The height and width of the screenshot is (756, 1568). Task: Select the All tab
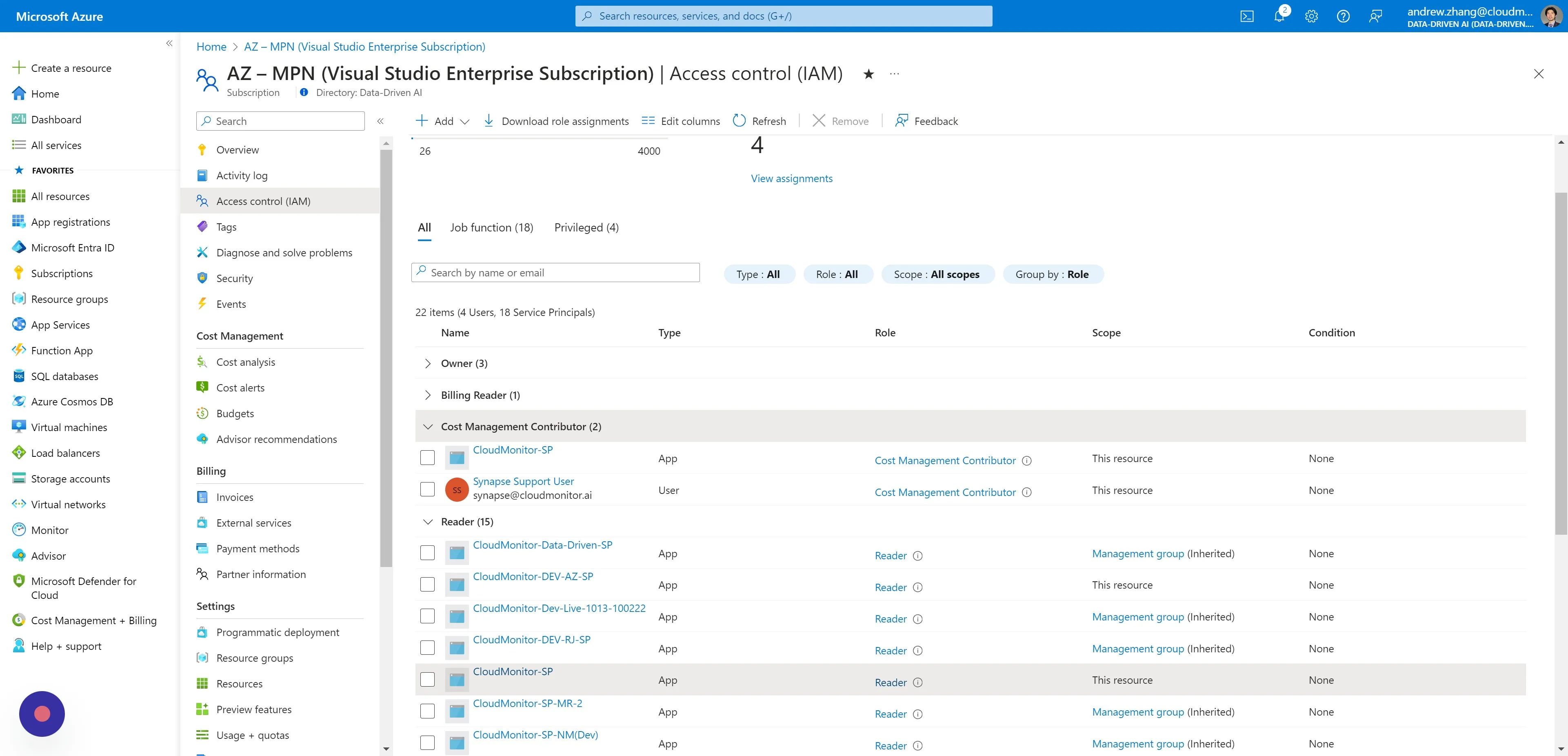pos(424,227)
